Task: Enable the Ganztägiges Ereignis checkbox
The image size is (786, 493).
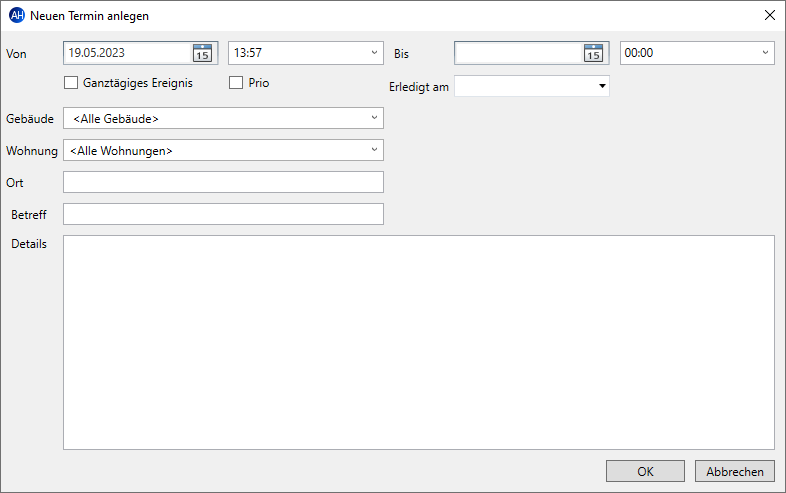Action: (x=71, y=83)
